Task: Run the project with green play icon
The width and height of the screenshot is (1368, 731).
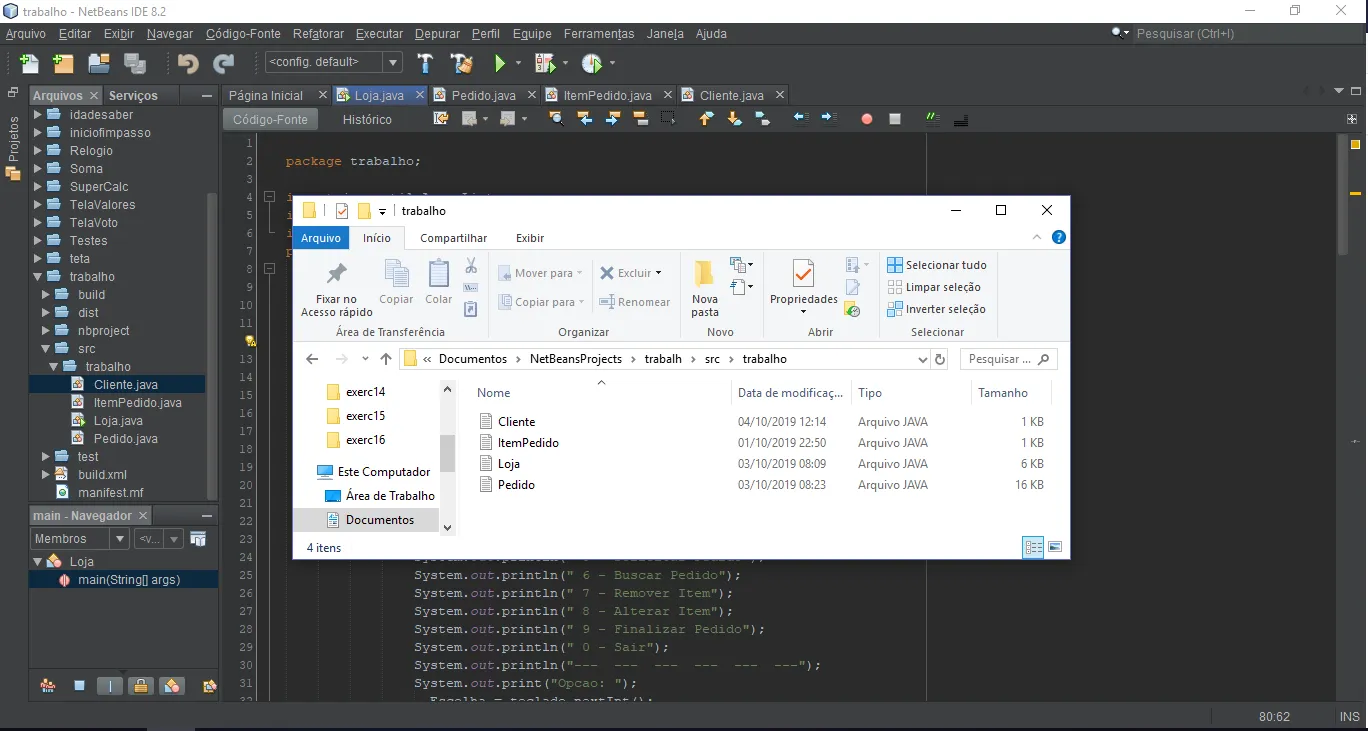Action: click(x=500, y=64)
